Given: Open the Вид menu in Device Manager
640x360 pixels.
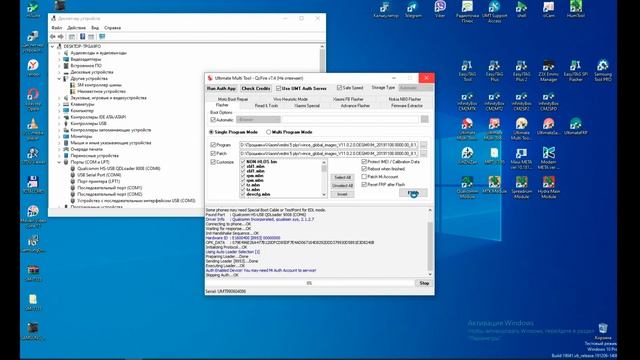Looking at the screenshot, I should point(95,28).
